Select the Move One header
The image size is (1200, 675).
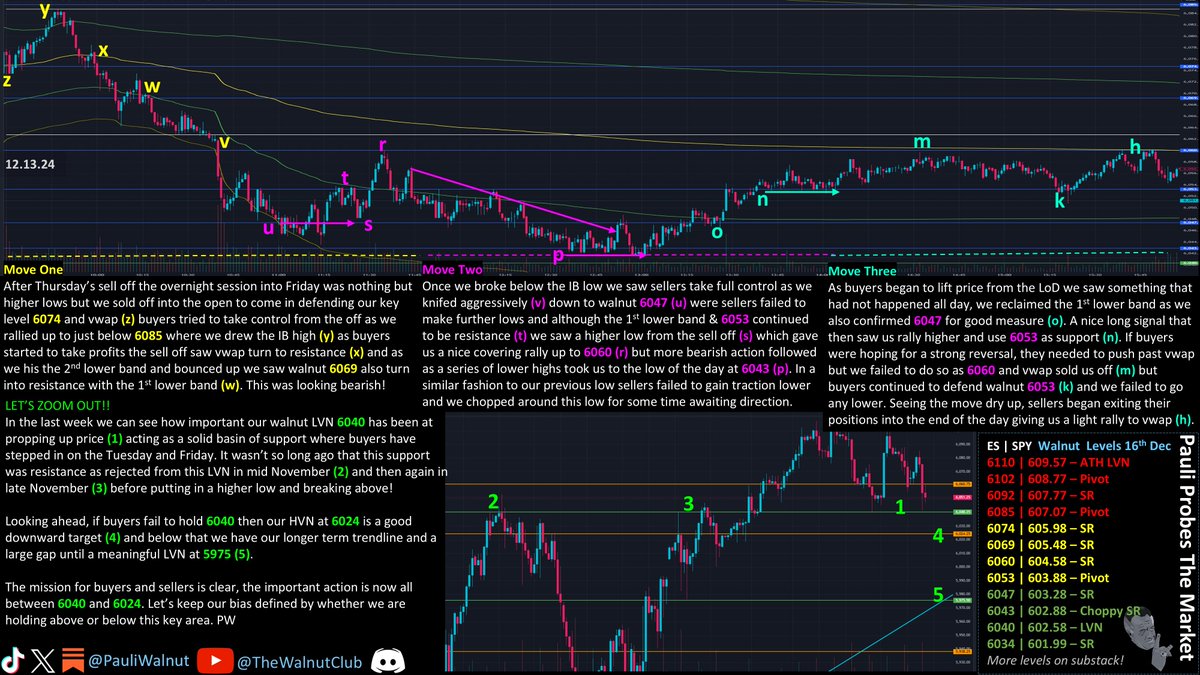coord(32,269)
